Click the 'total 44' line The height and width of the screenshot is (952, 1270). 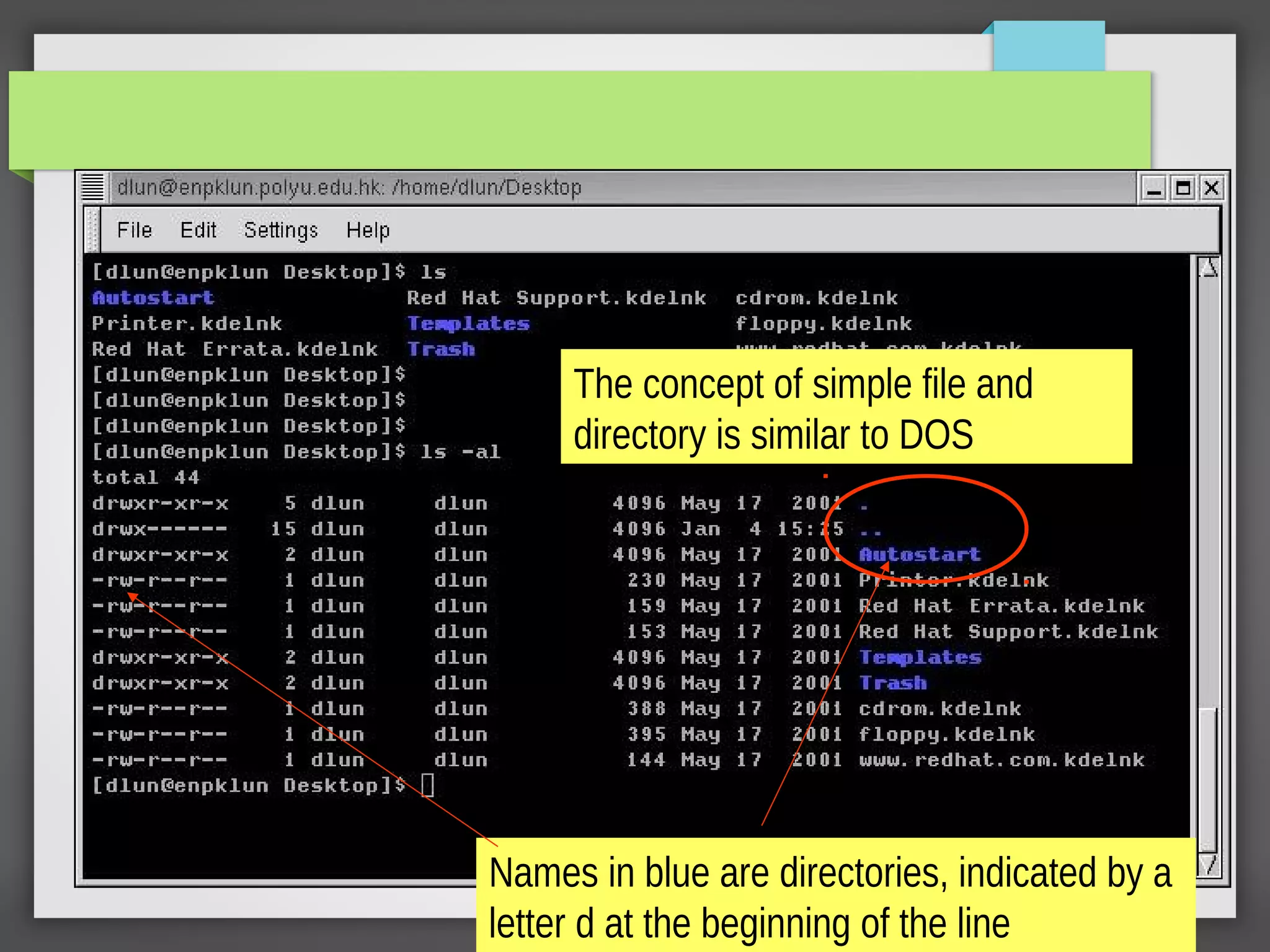146,477
